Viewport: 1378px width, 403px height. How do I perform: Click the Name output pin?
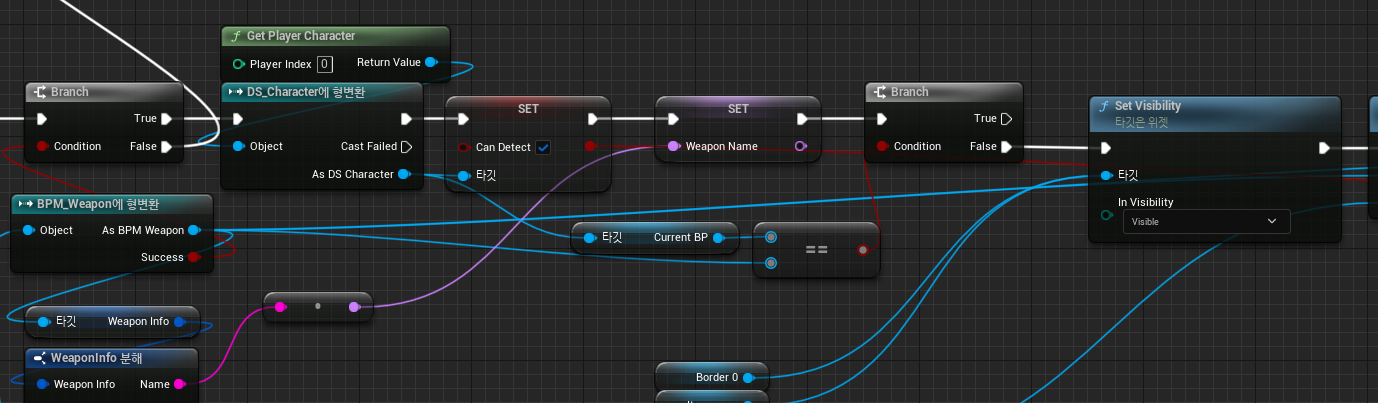(x=180, y=384)
